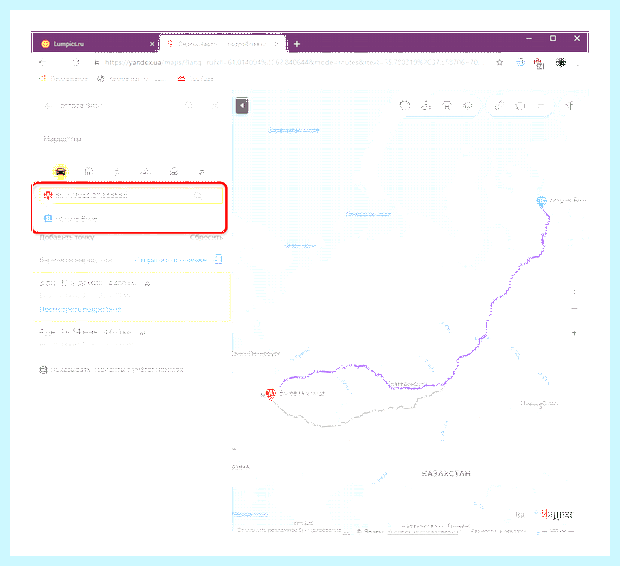Screen dimensions: 620x566
Task: Select the first highlighted route option
Action: point(132,297)
